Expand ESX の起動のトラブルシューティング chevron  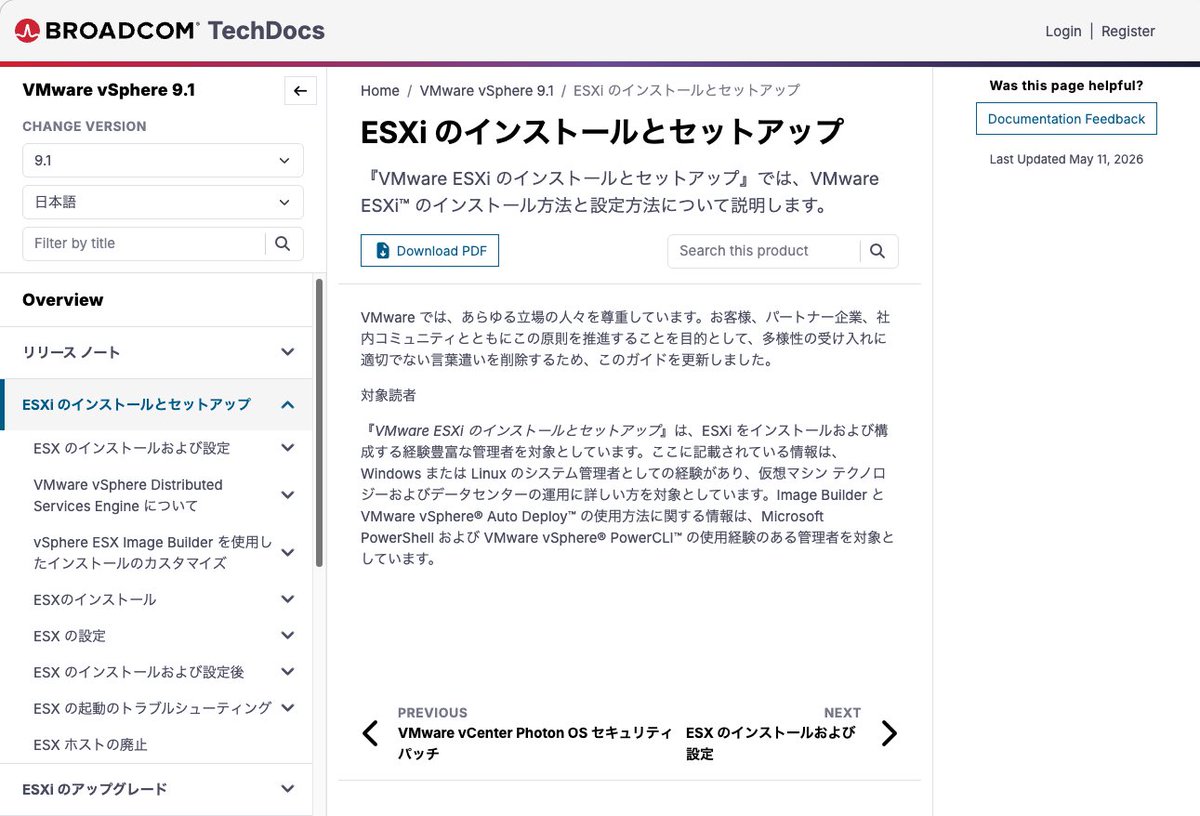coord(288,707)
